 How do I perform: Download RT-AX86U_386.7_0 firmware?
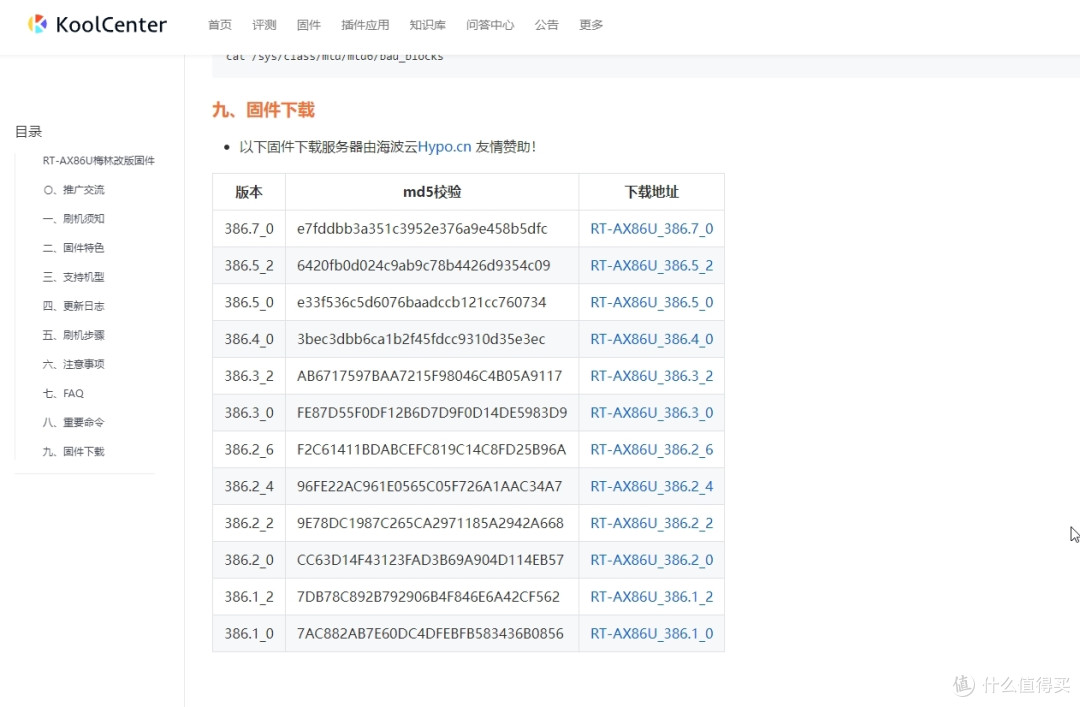[652, 229]
